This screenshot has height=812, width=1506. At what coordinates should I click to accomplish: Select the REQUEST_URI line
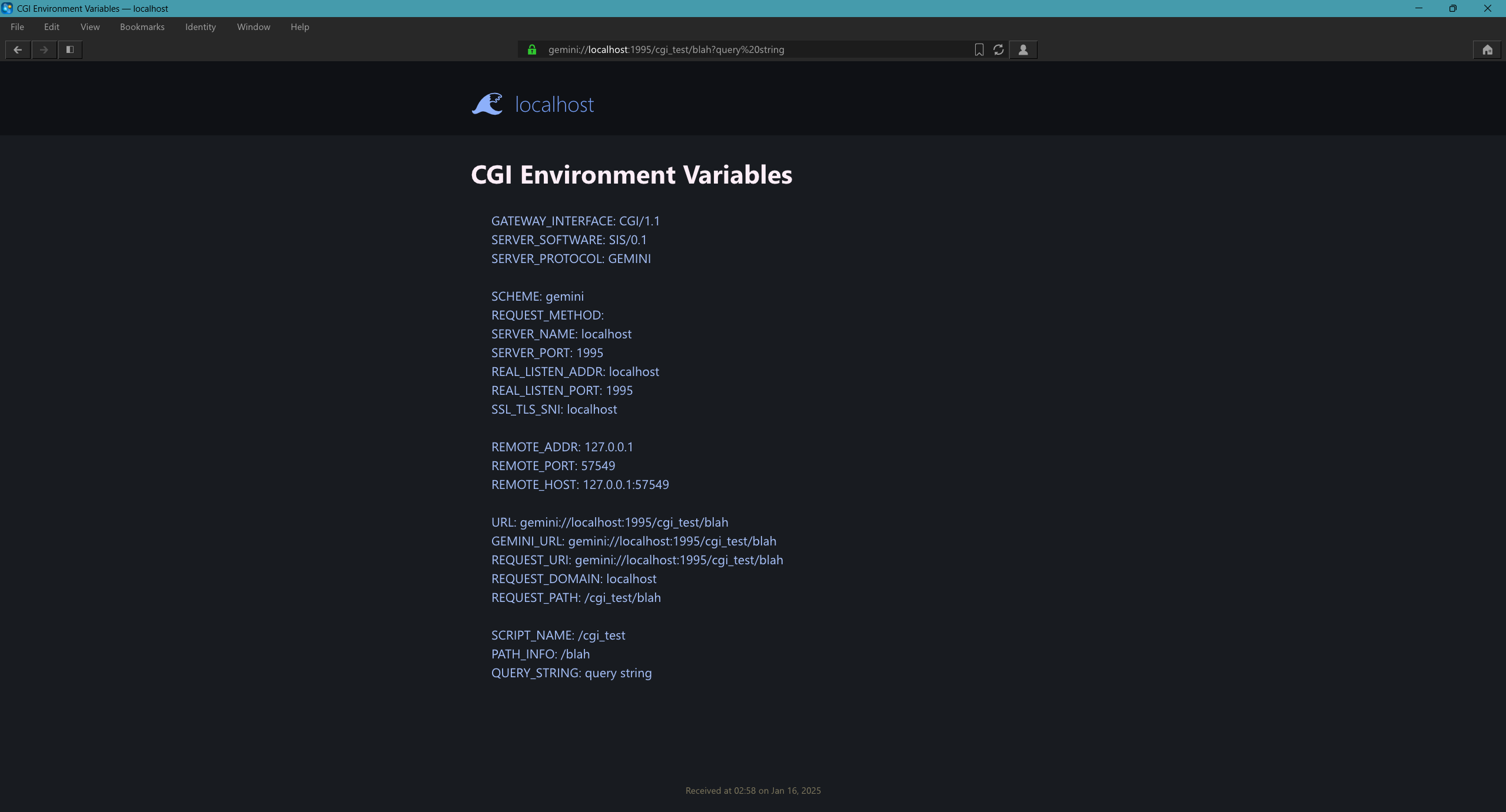point(637,560)
